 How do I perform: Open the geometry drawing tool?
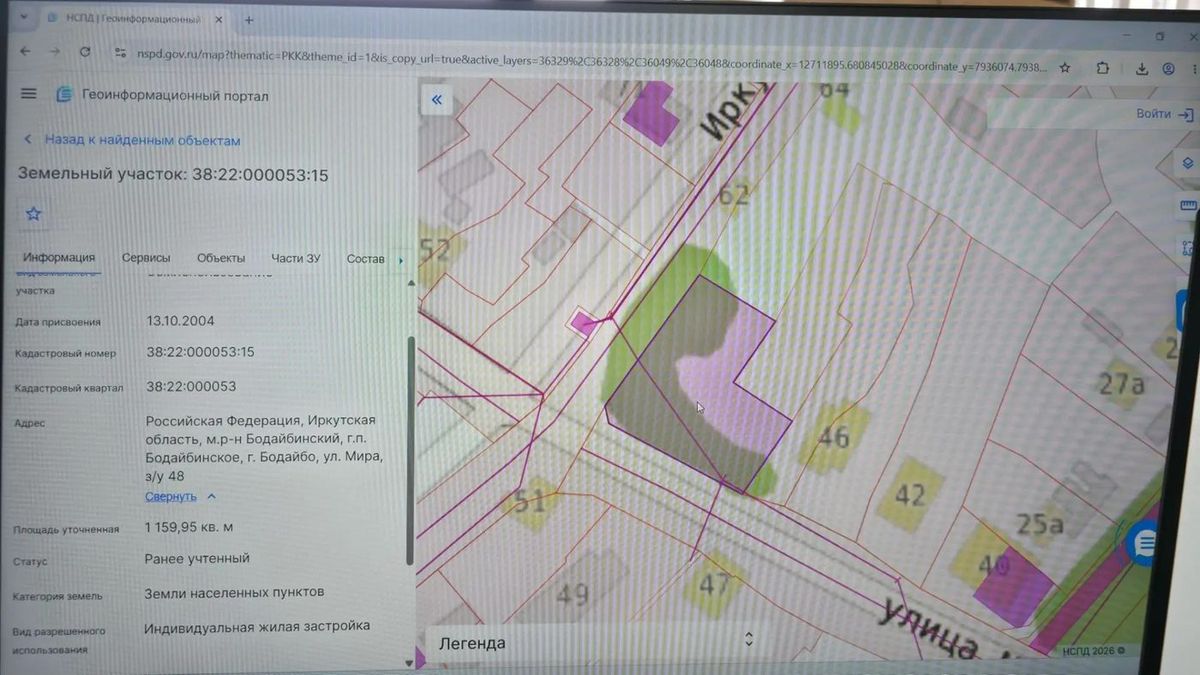[x=1188, y=247]
